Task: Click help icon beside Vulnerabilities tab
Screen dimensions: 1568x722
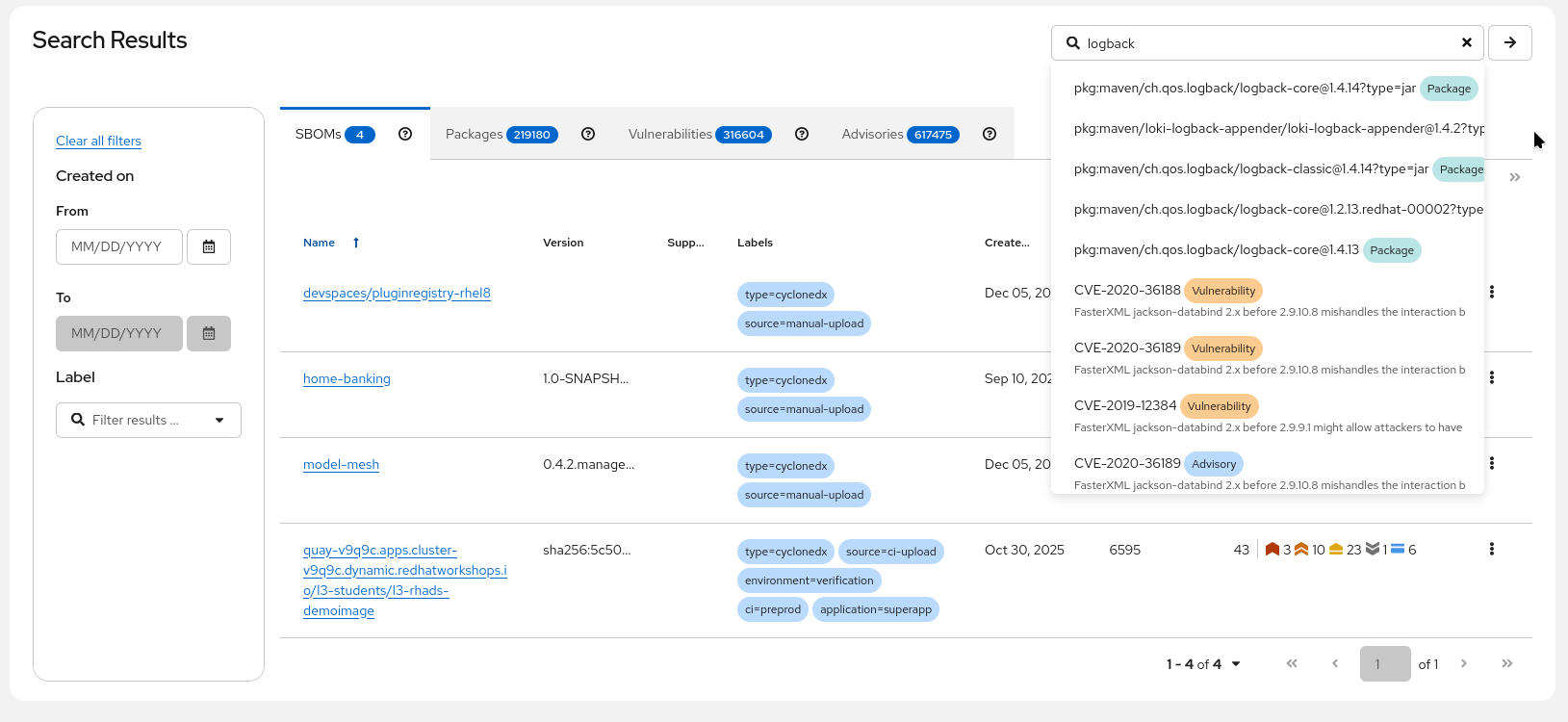Action: [x=802, y=134]
